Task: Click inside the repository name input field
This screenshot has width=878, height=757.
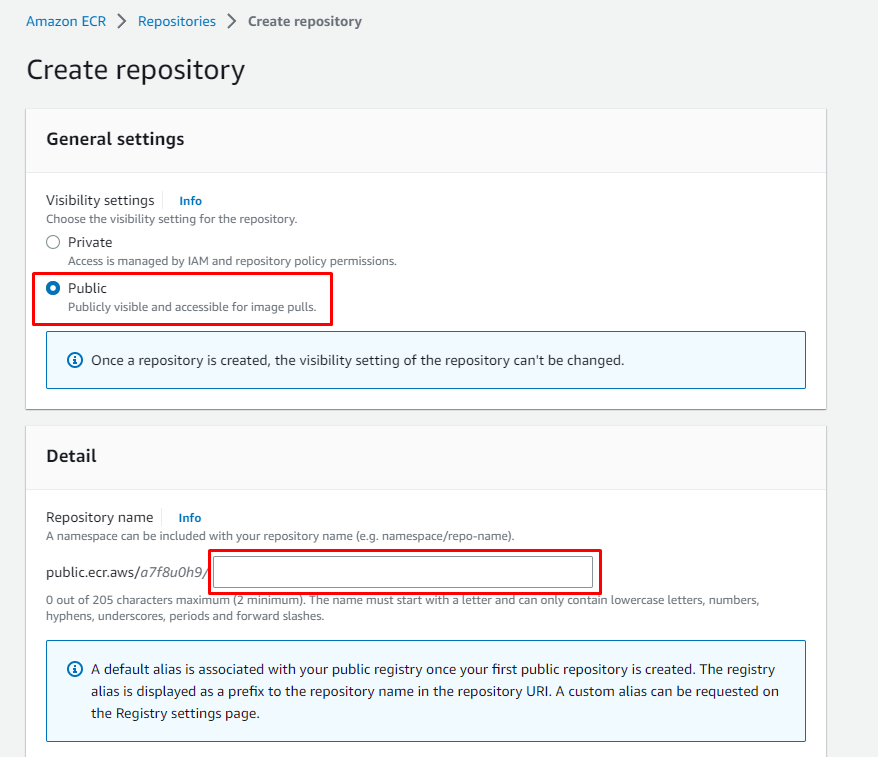Action: tap(404, 570)
